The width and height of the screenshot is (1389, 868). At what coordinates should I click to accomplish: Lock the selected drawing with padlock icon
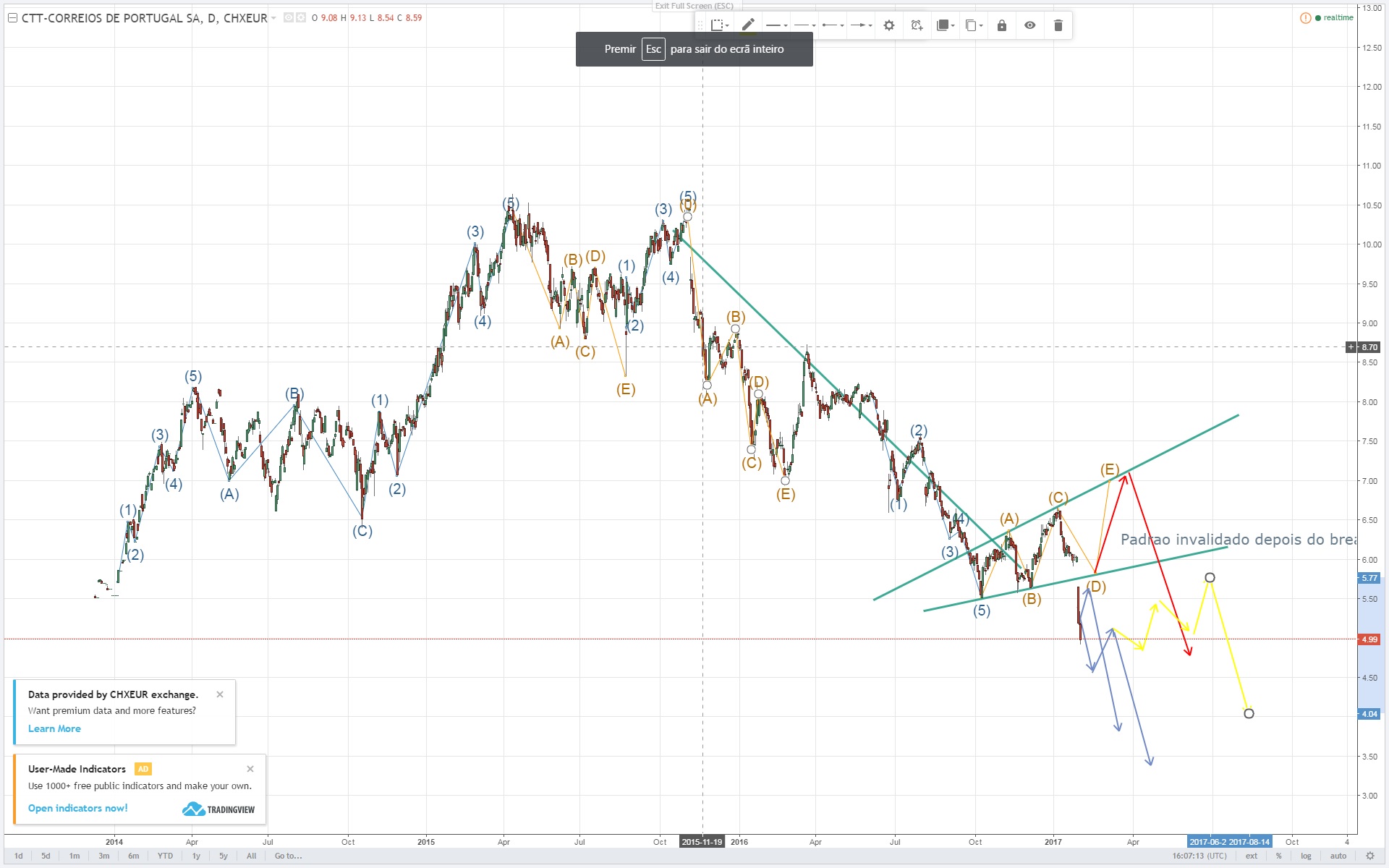1001,25
